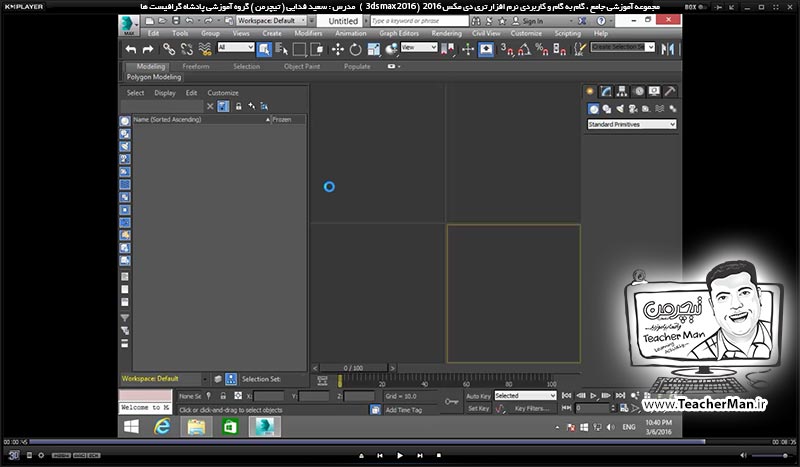The image size is (800, 467).
Task: Open Workspace: Default dropdown in title bar
Action: (x=271, y=20)
